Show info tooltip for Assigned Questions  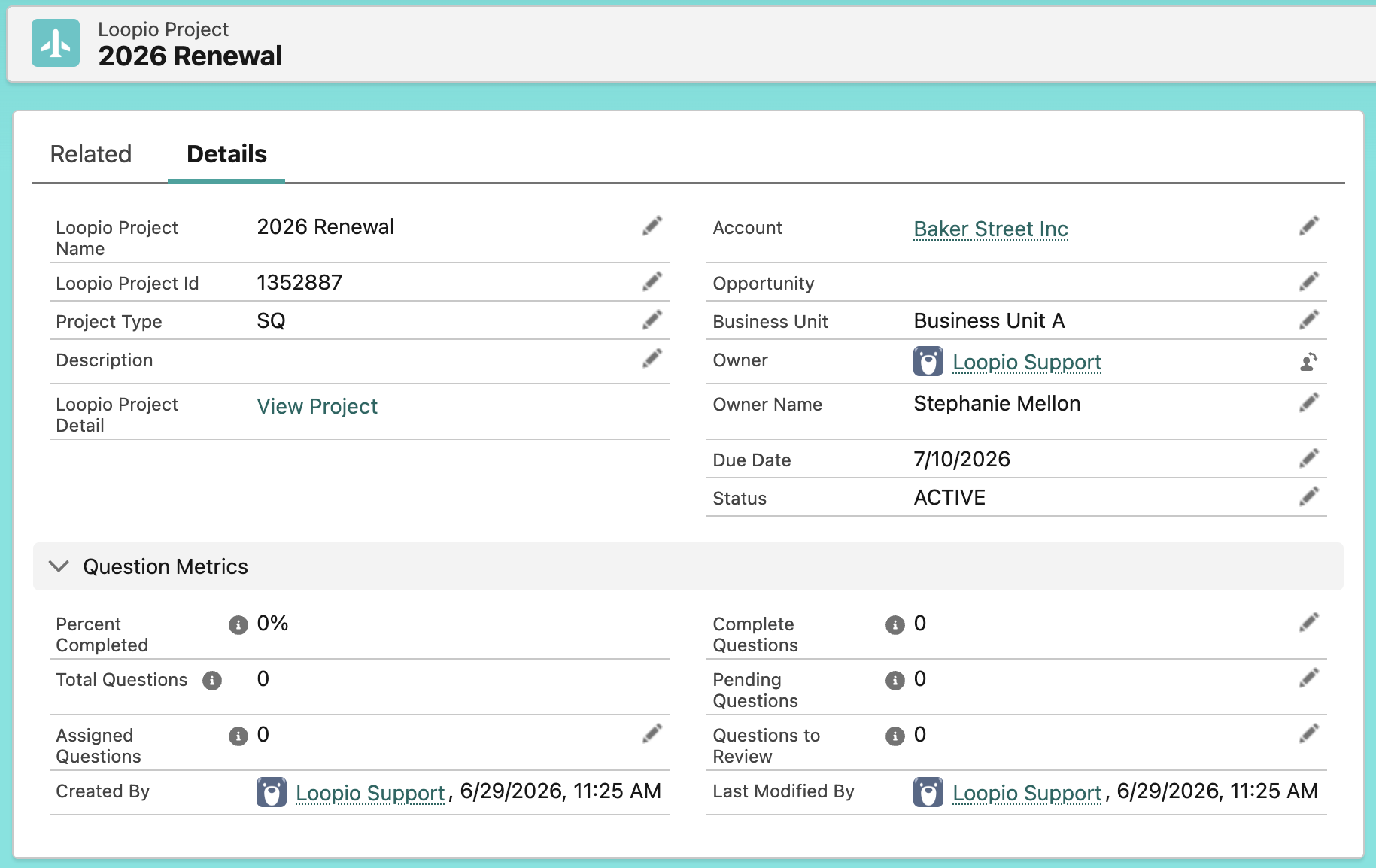[x=238, y=736]
